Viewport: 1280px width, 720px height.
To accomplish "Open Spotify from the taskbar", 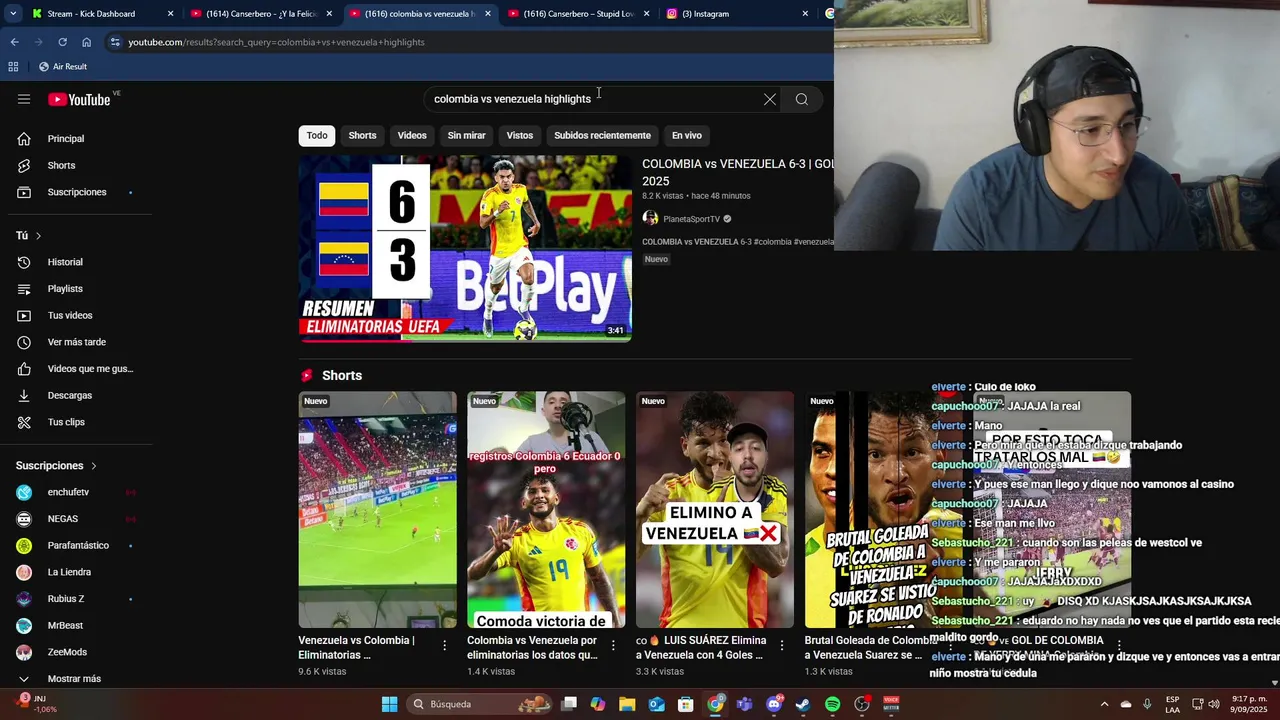I will pyautogui.click(x=832, y=704).
